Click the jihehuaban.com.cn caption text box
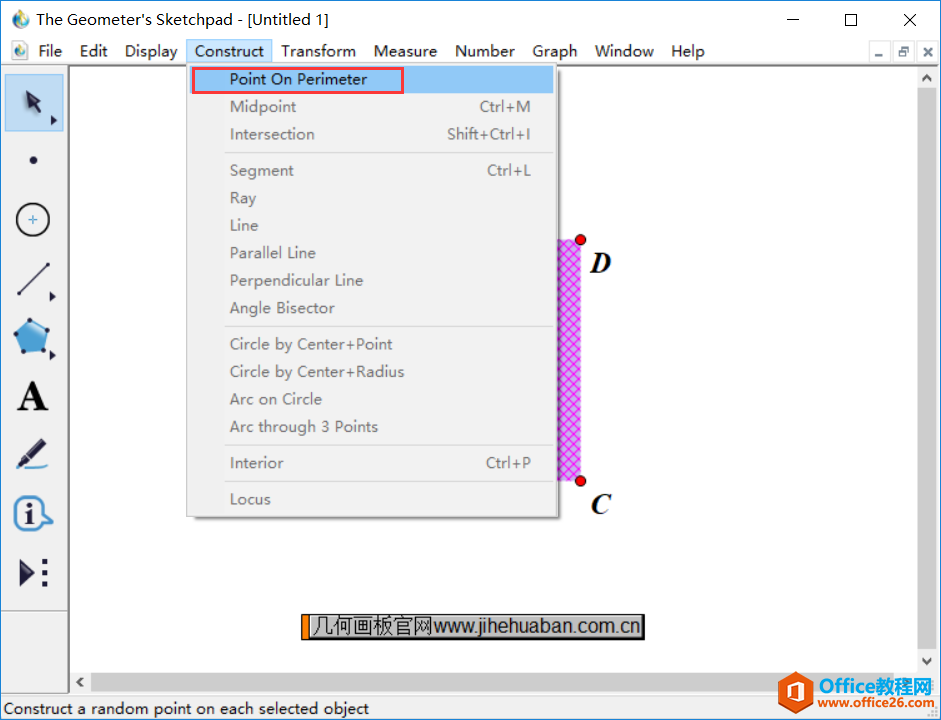 coord(473,626)
